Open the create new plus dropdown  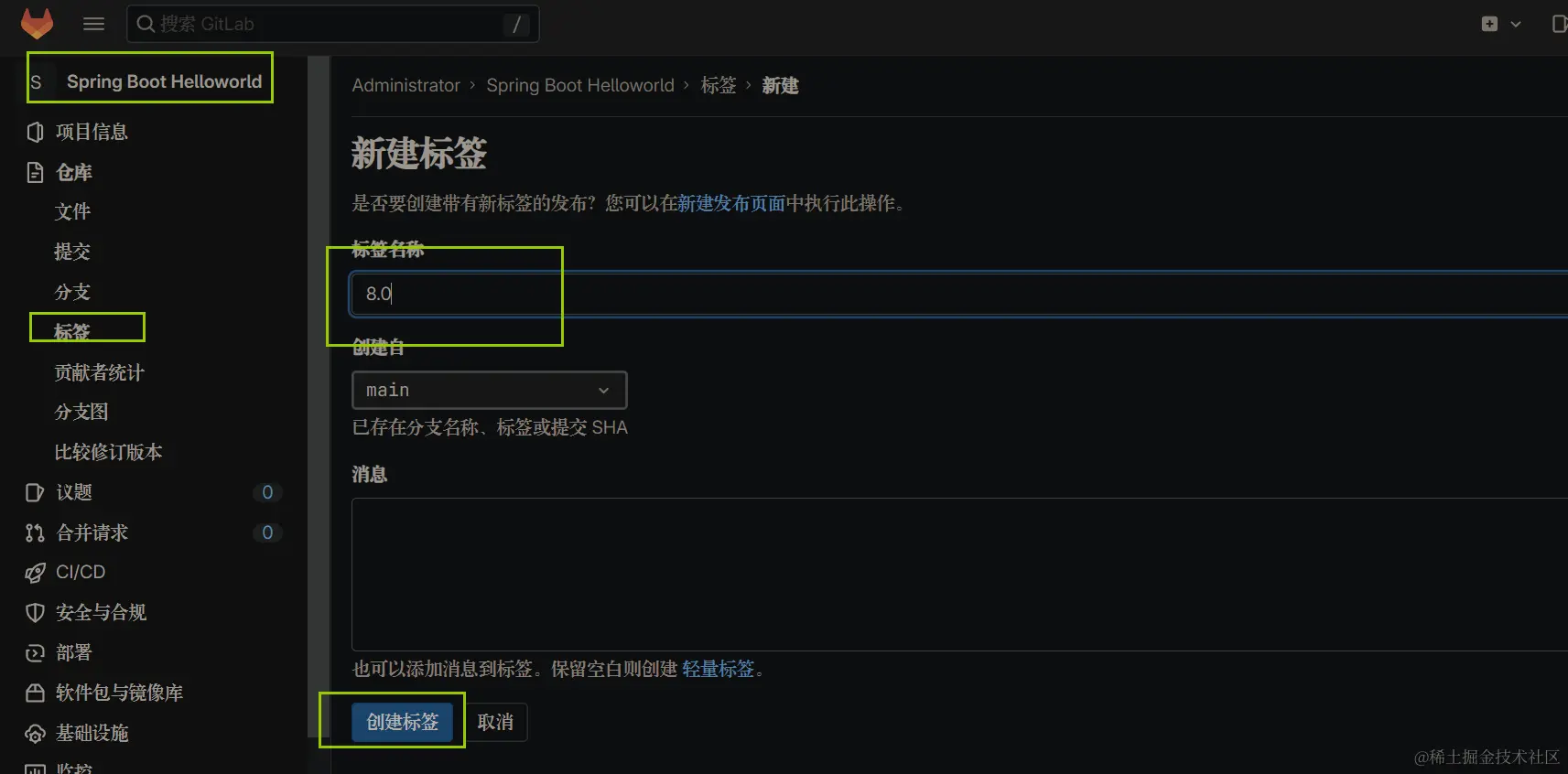(1501, 24)
